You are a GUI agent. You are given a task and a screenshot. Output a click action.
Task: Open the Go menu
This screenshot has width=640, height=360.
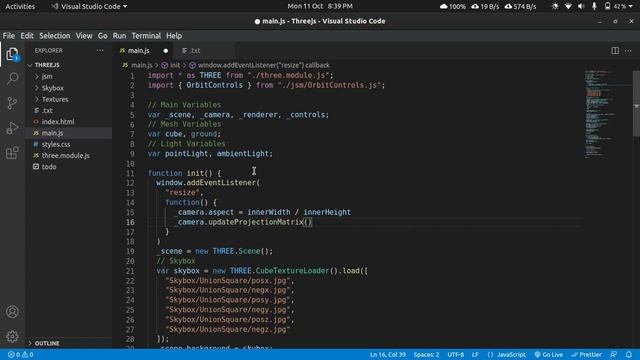pos(102,36)
